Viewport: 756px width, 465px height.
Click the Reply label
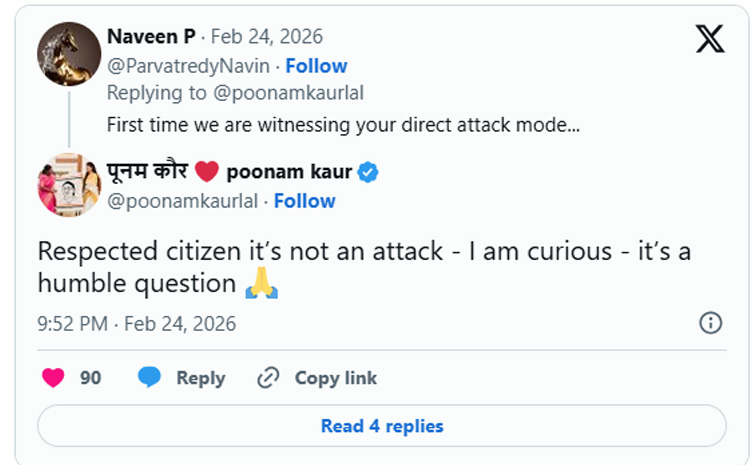click(200, 378)
